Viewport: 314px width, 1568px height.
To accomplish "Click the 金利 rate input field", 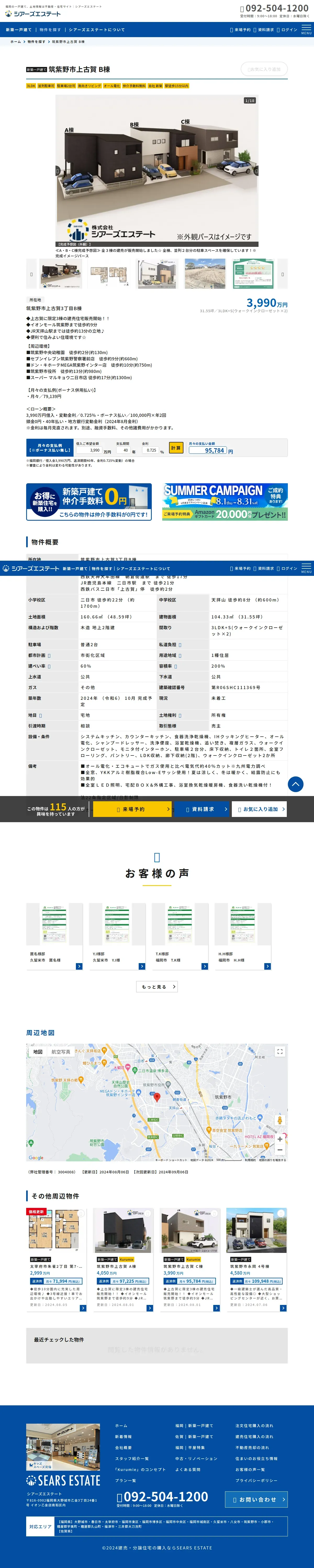I will (150, 450).
